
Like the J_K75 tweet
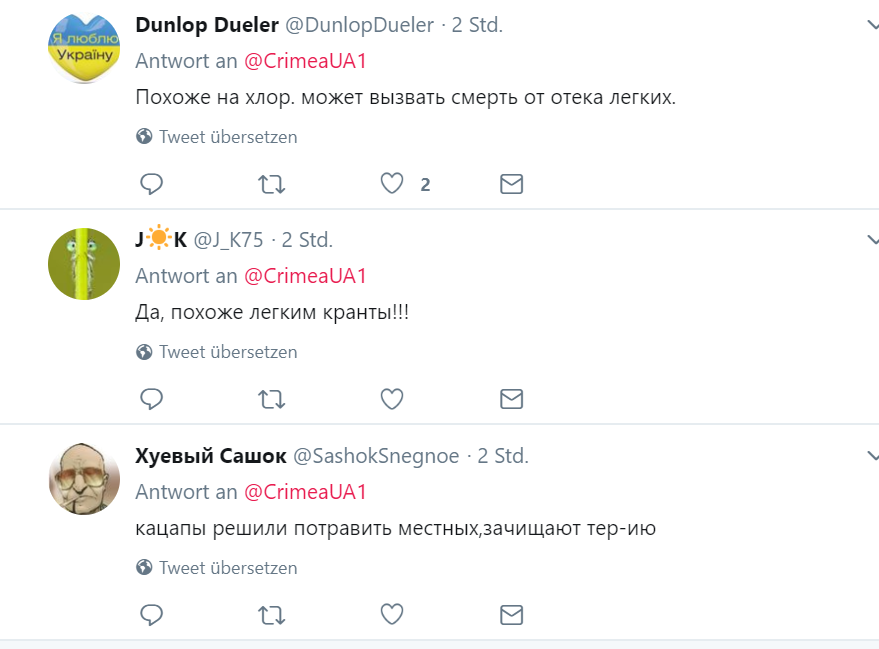tap(392, 399)
